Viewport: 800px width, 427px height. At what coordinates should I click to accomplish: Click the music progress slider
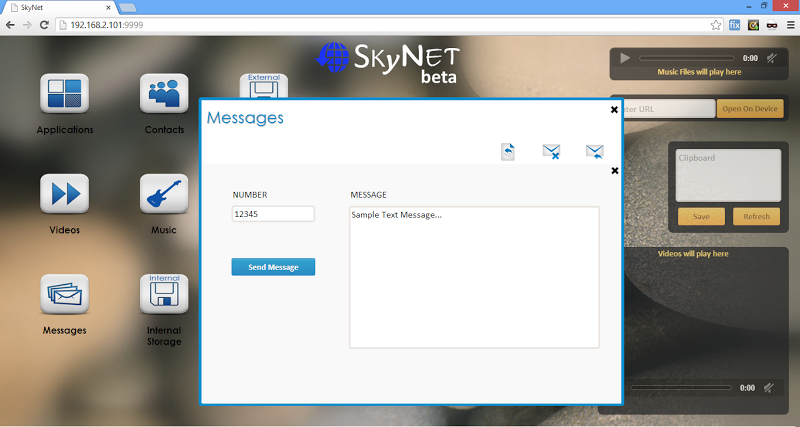pyautogui.click(x=686, y=58)
